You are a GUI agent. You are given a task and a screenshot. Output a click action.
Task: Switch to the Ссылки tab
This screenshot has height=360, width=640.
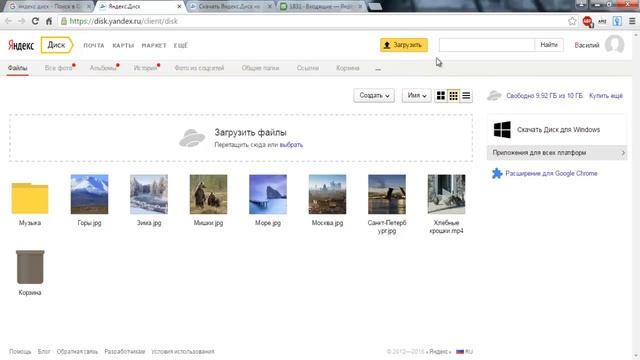pos(308,68)
